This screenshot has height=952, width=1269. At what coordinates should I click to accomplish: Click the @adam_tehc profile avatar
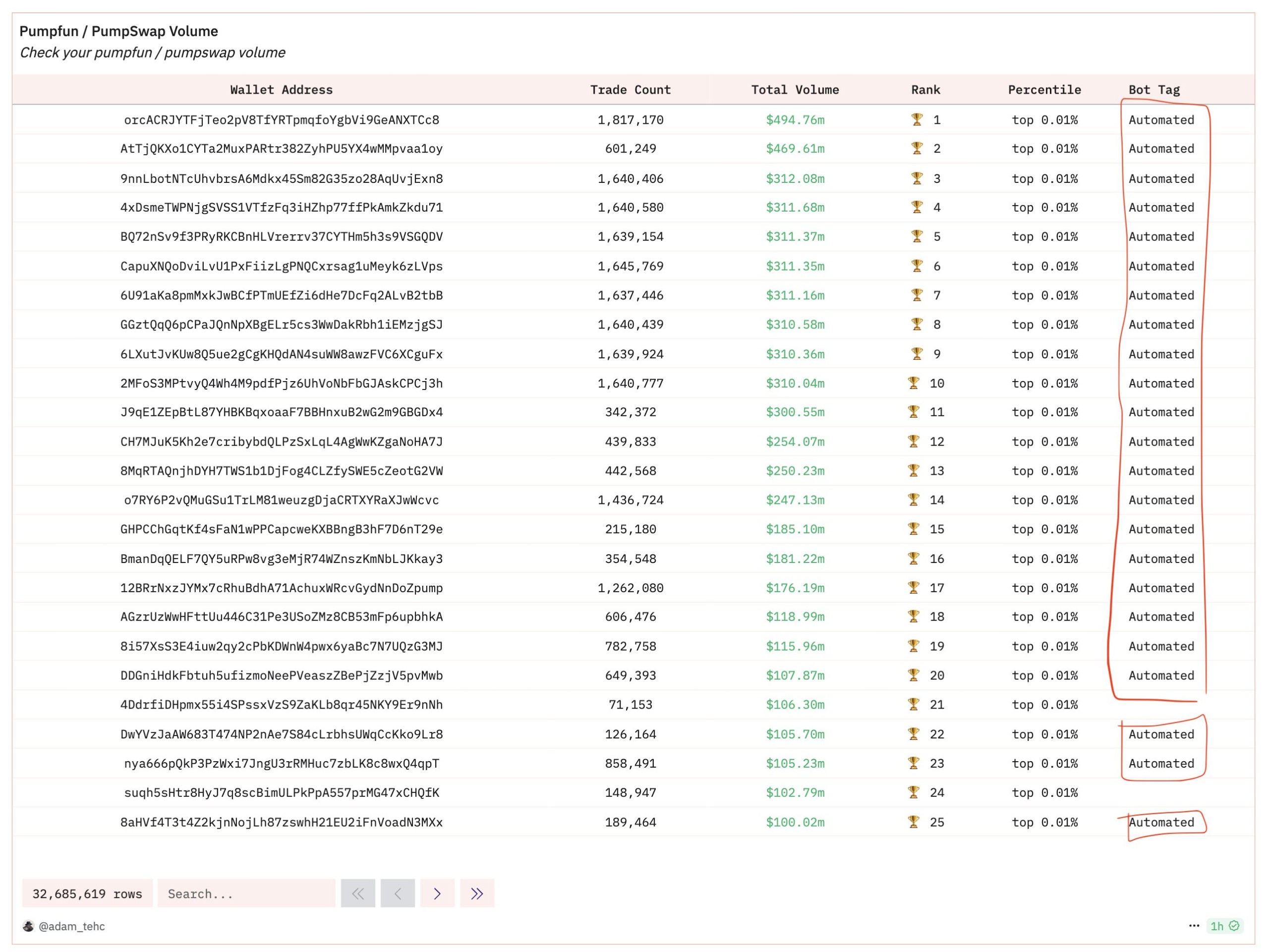(x=29, y=926)
